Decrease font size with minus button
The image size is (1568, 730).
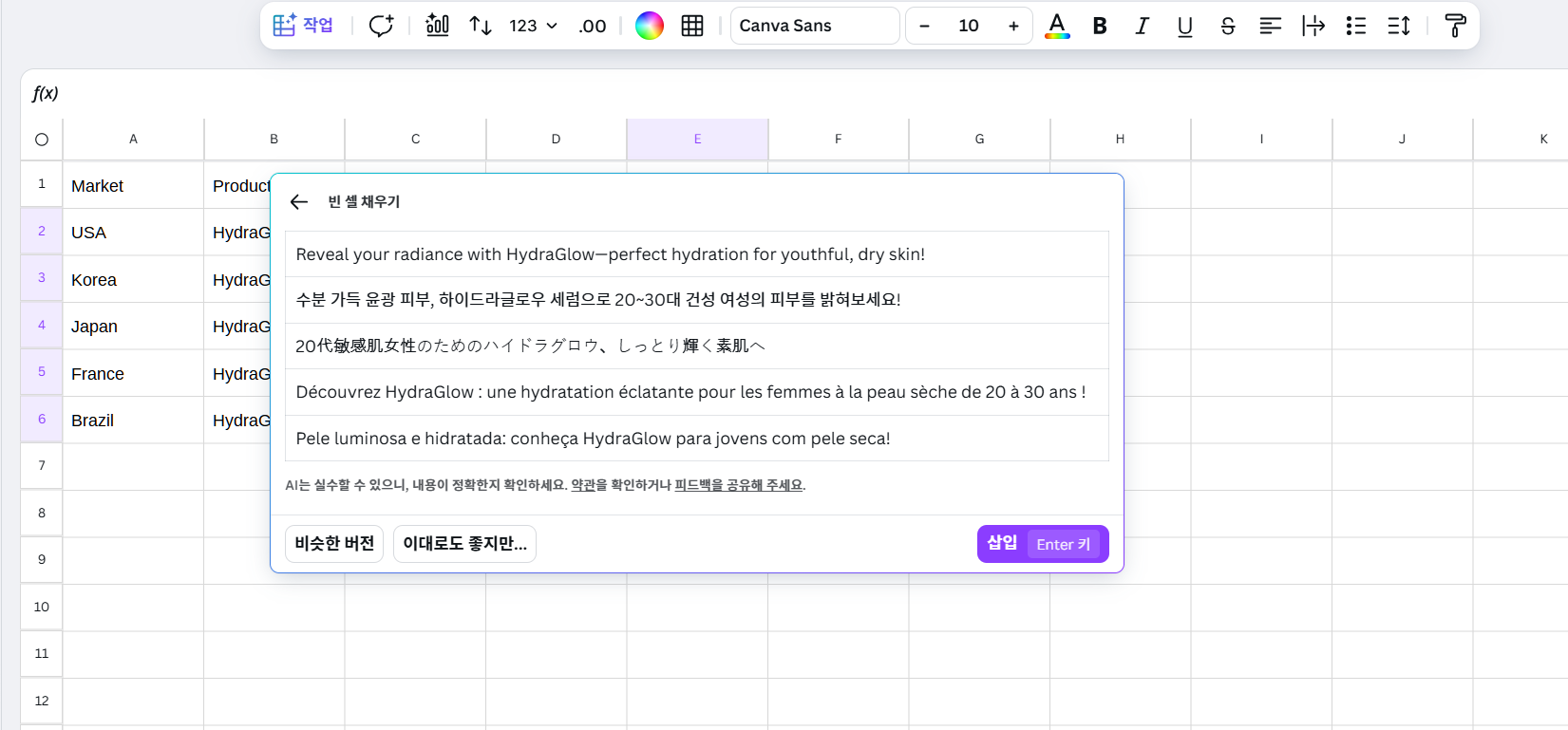coord(924,26)
